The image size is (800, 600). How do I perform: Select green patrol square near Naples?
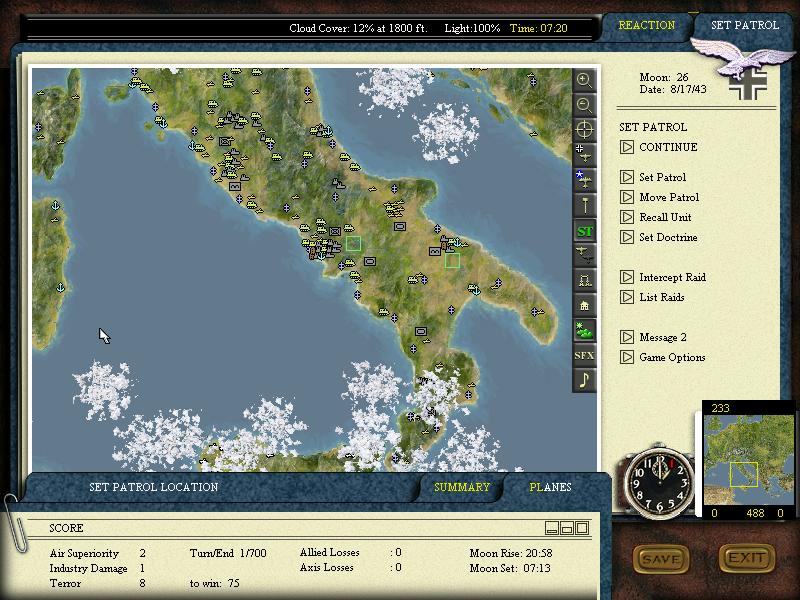tap(353, 243)
